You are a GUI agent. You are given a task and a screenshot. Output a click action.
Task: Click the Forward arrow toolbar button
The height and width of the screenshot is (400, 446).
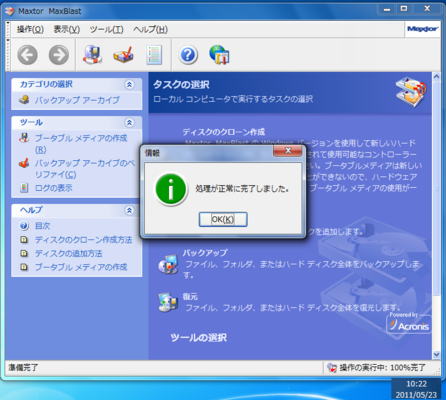tap(59, 55)
